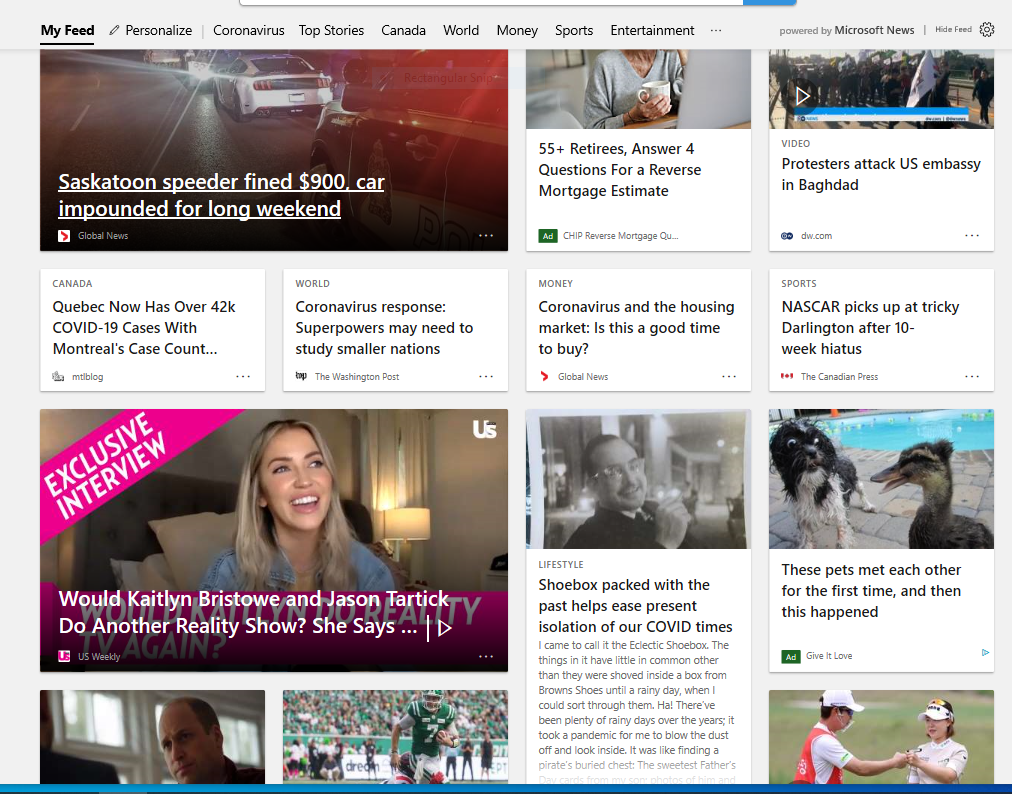Viewport: 1012px width, 794px height.
Task: Click the SPORTS category label
Action: (799, 283)
